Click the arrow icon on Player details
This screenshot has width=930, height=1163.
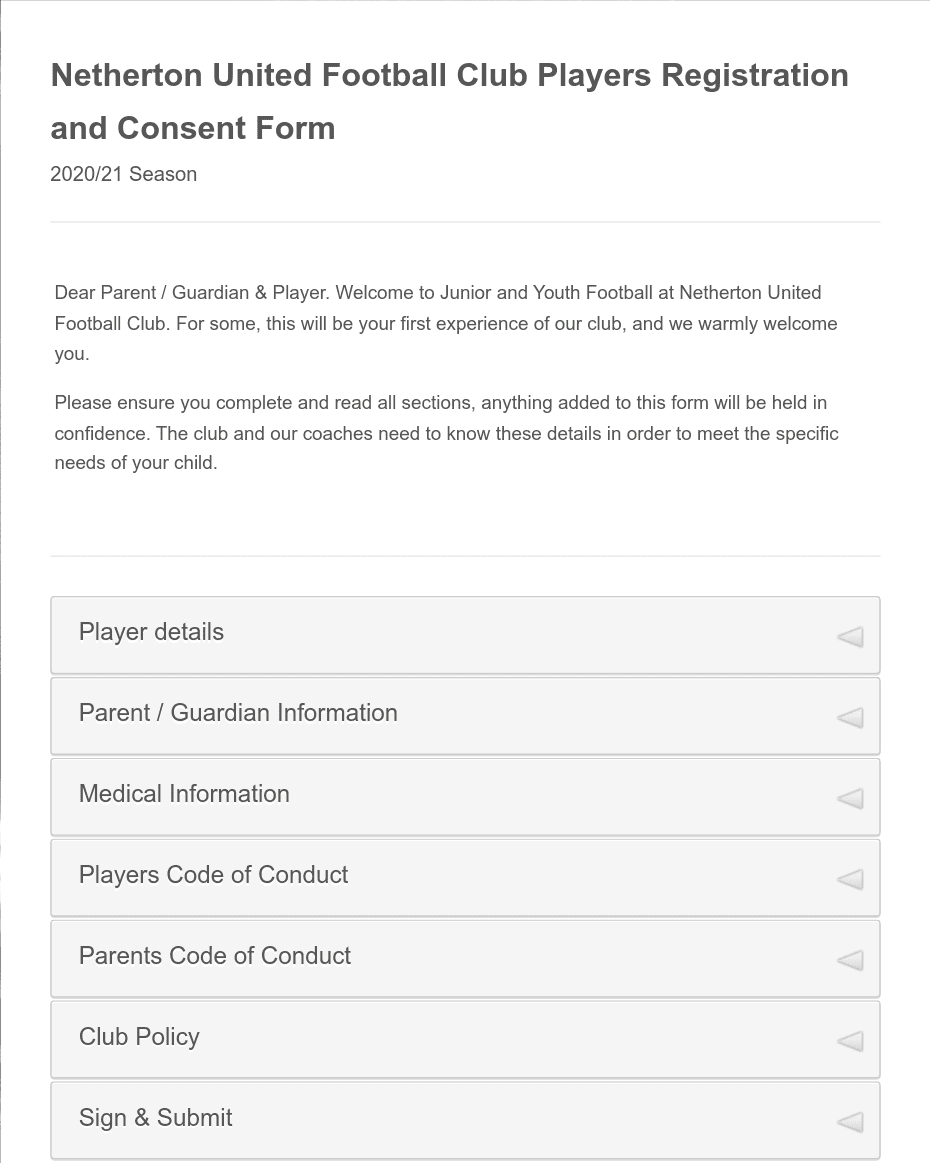click(850, 637)
